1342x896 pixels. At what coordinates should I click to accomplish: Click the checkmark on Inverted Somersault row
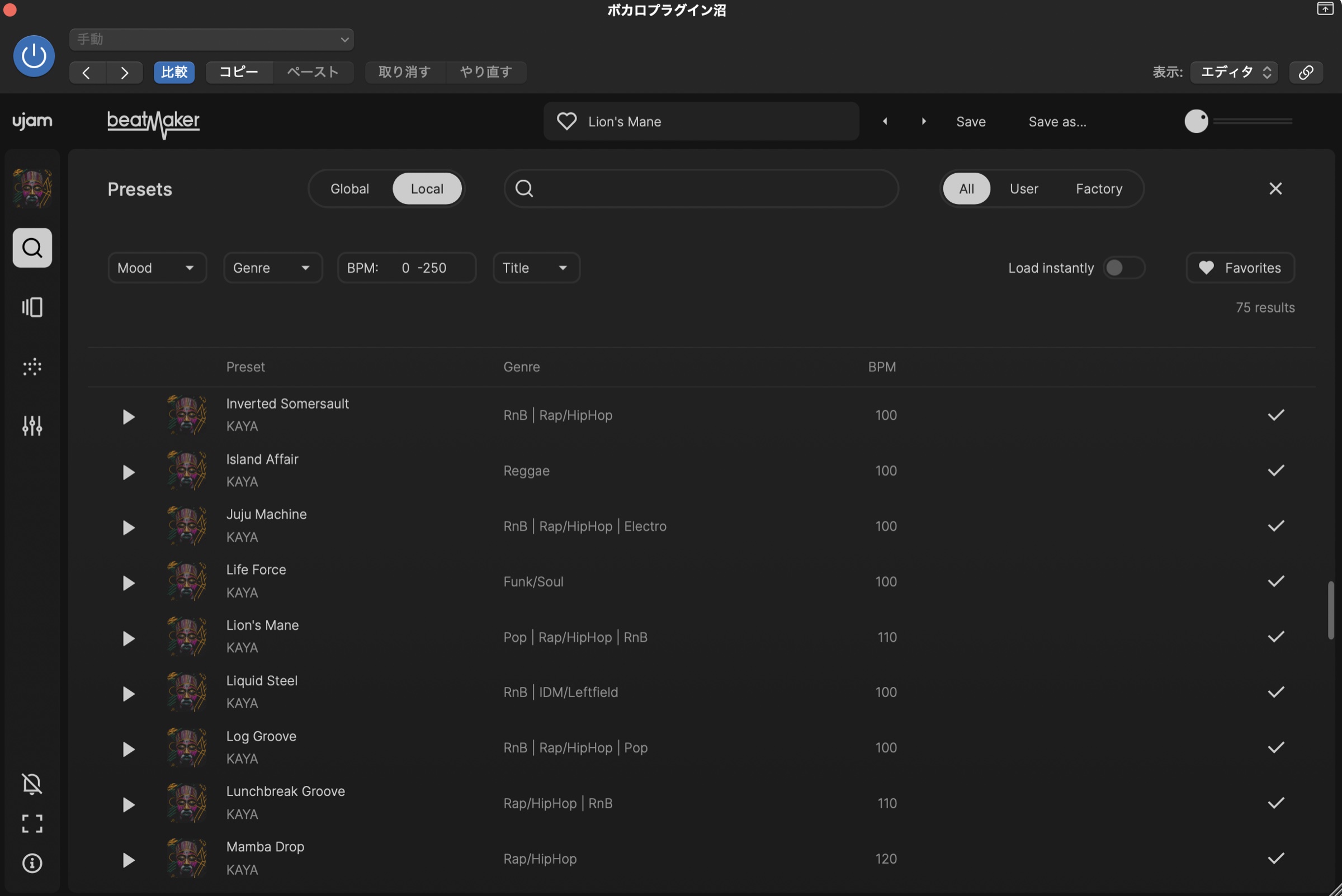pos(1276,415)
